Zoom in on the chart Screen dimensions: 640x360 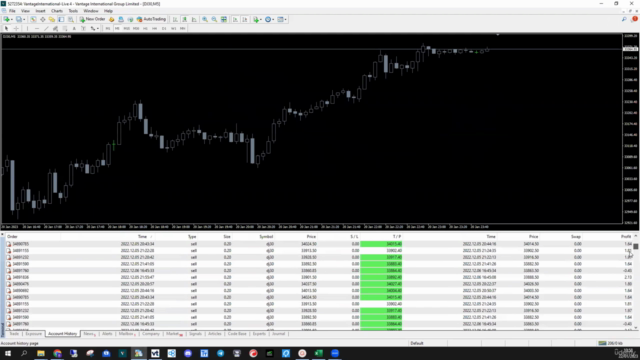(x=205, y=19)
